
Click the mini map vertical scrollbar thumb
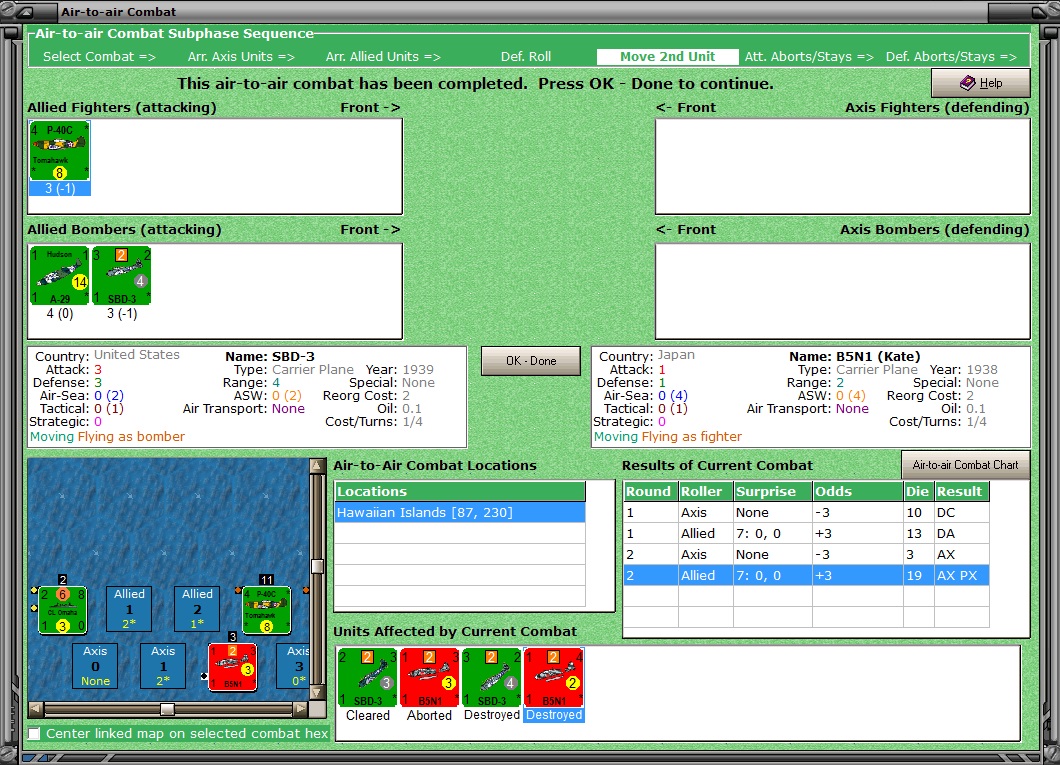pos(317,566)
